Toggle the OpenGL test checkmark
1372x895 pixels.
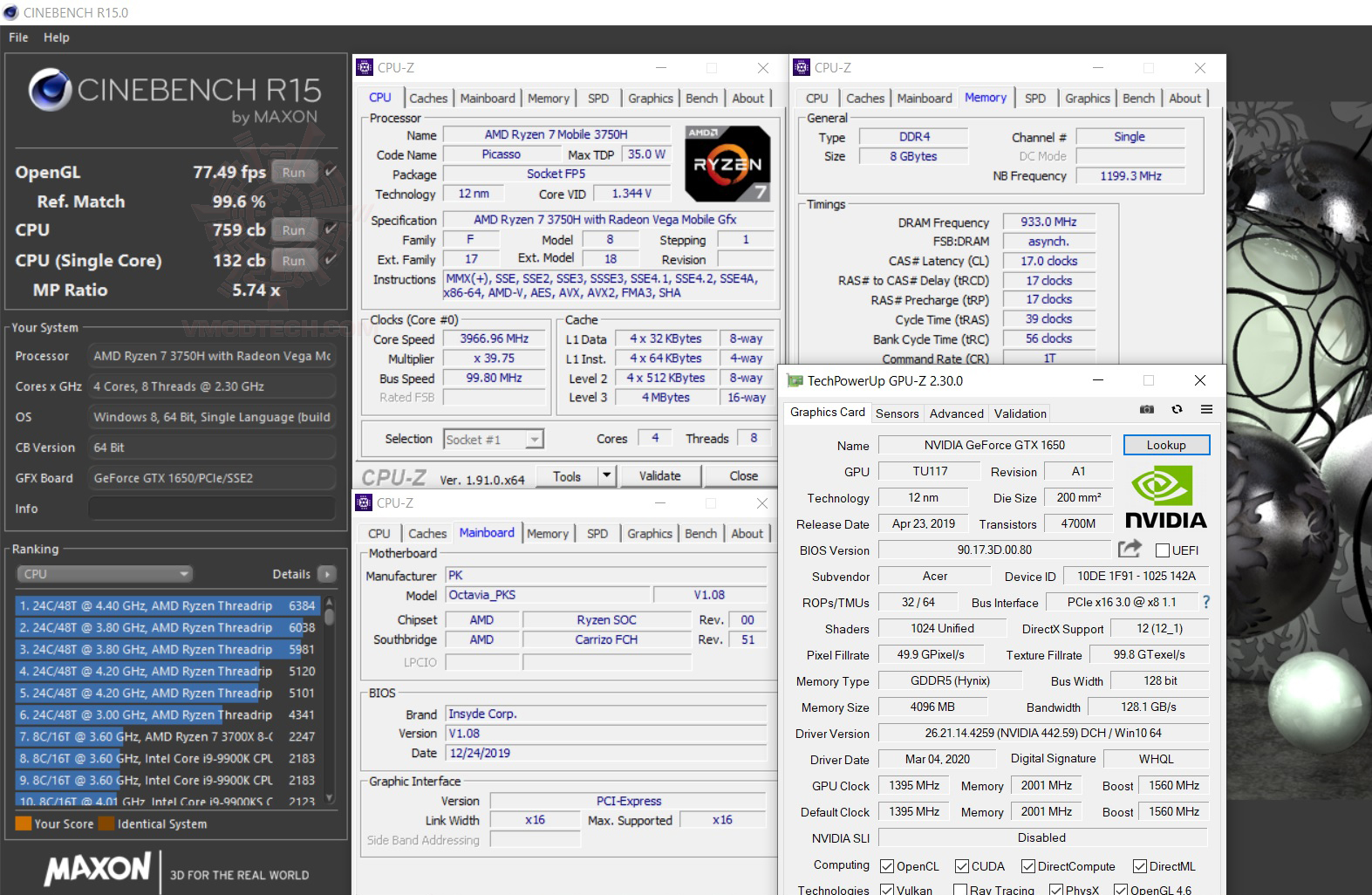(331, 171)
